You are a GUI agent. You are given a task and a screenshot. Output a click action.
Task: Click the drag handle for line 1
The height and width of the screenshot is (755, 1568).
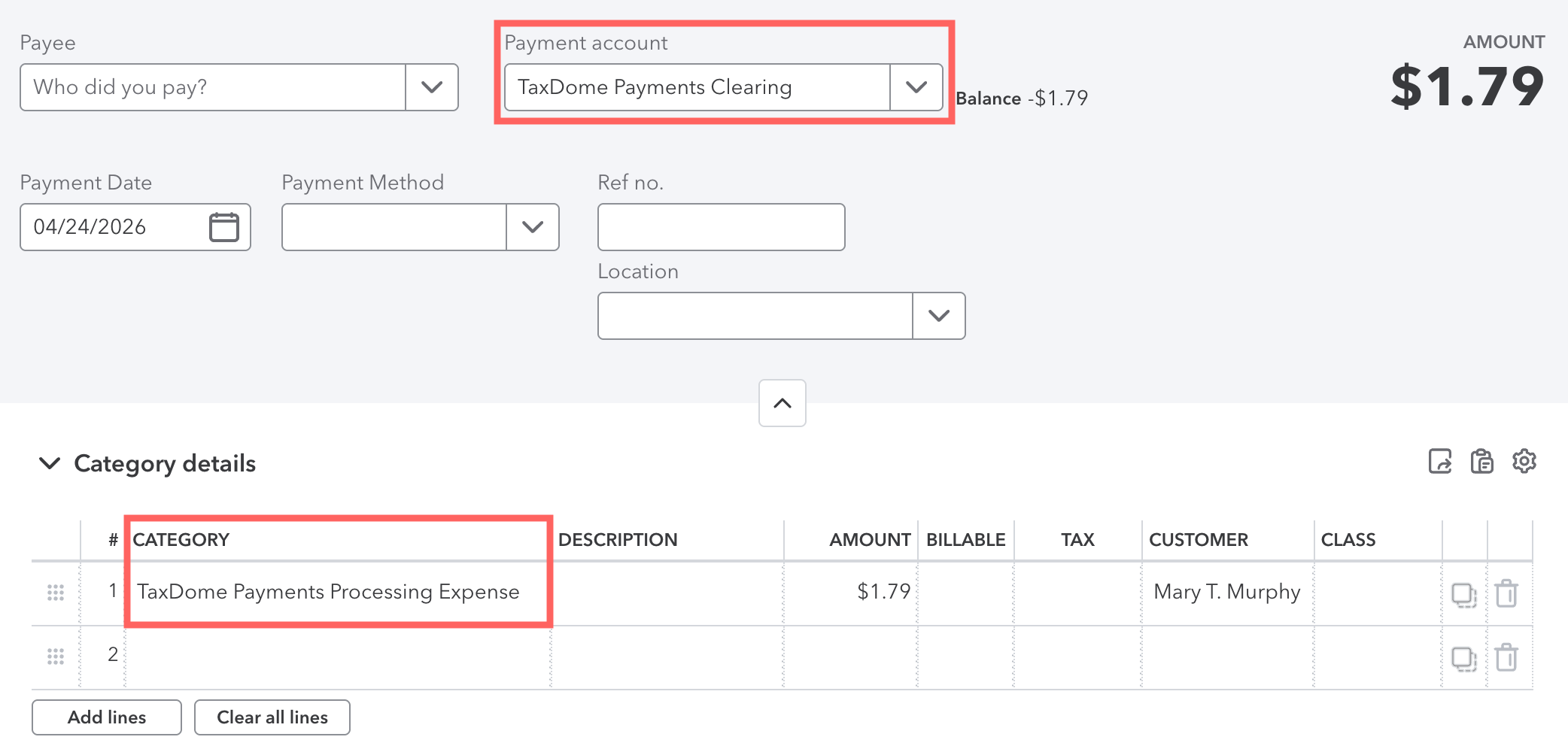(x=56, y=593)
